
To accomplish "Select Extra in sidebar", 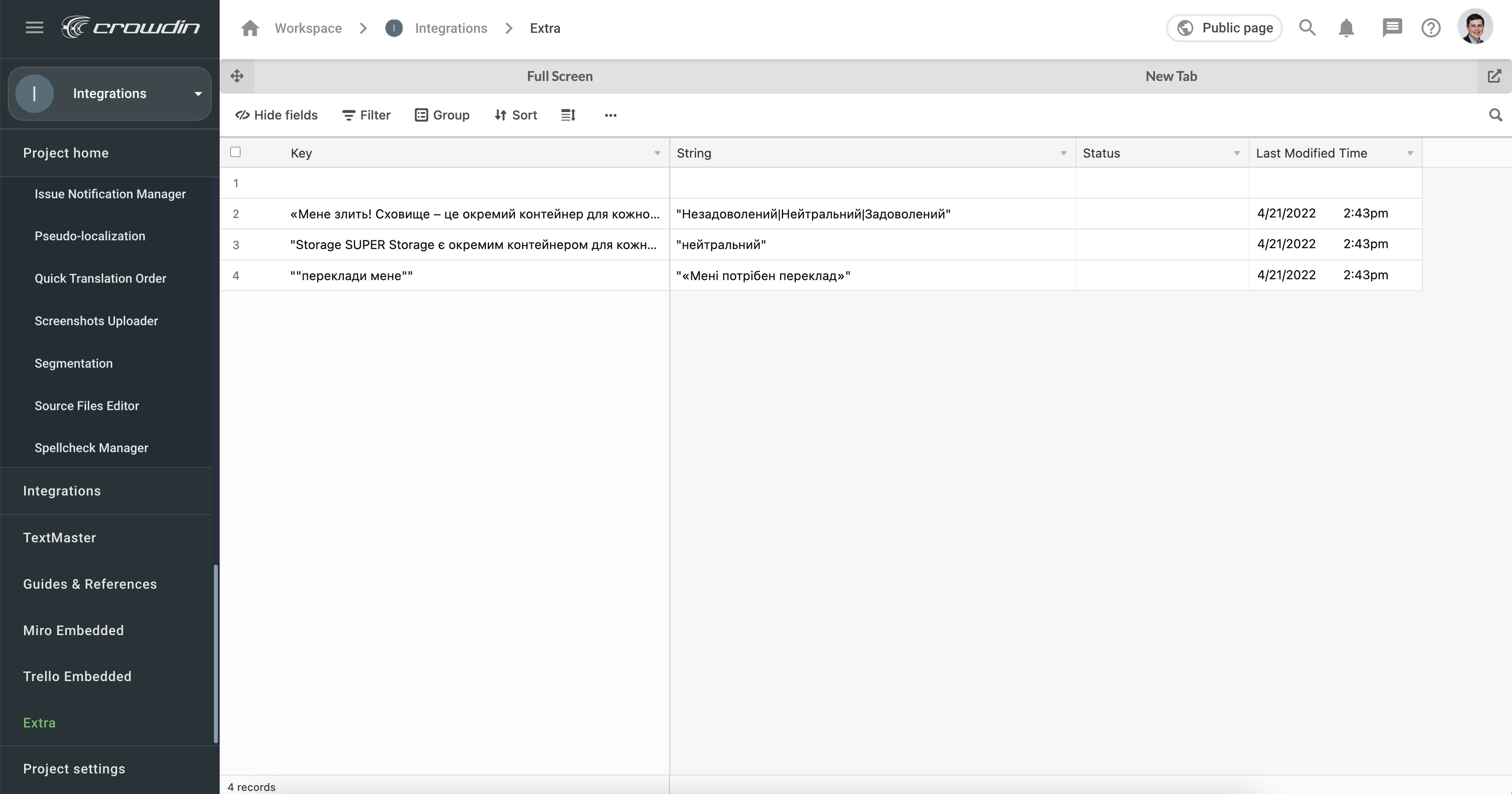I will coord(39,722).
